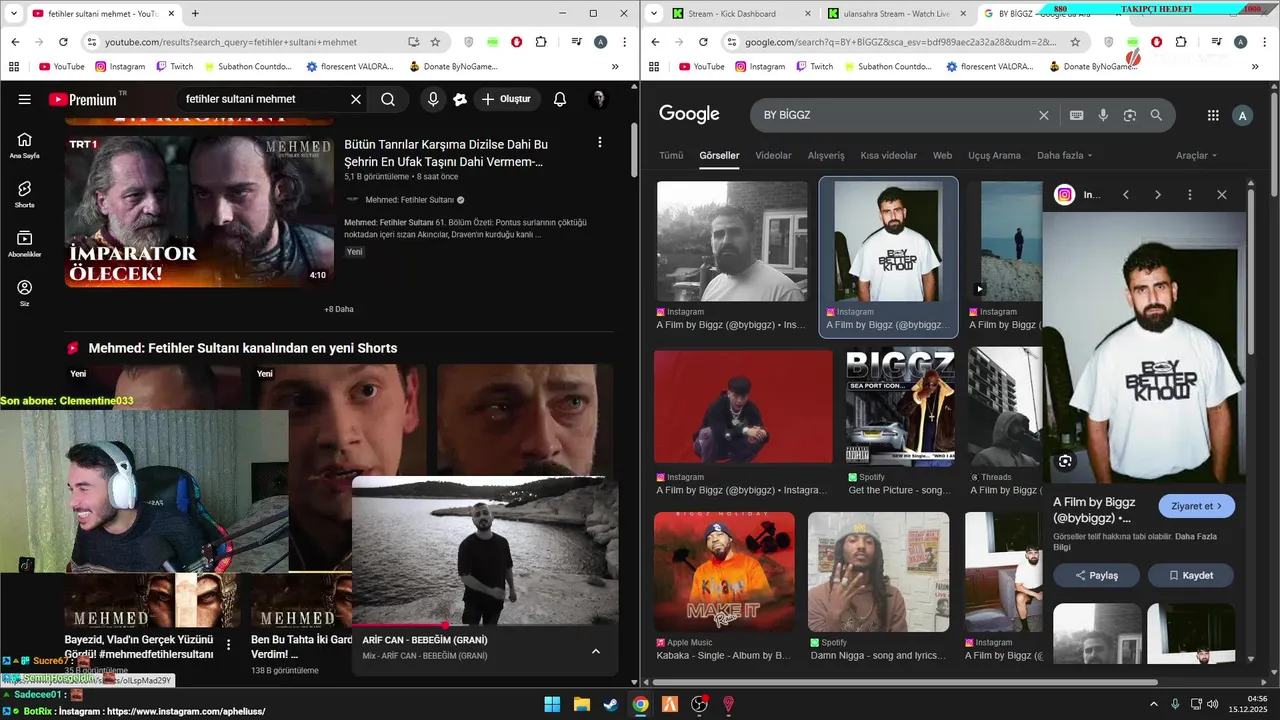
Task: Open OBS Studio from the taskbar
Action: tap(699, 704)
